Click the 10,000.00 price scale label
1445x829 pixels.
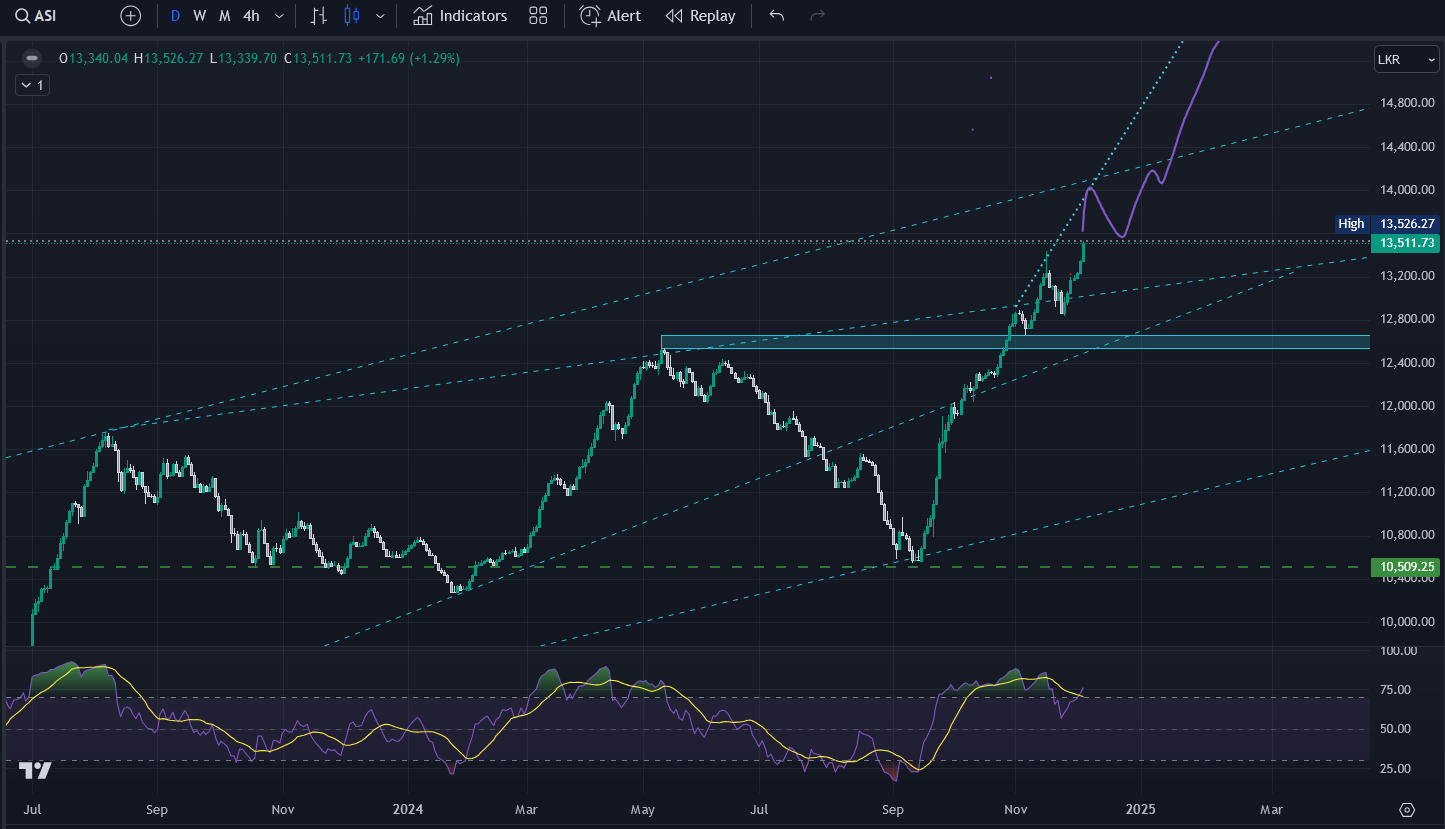point(1408,621)
